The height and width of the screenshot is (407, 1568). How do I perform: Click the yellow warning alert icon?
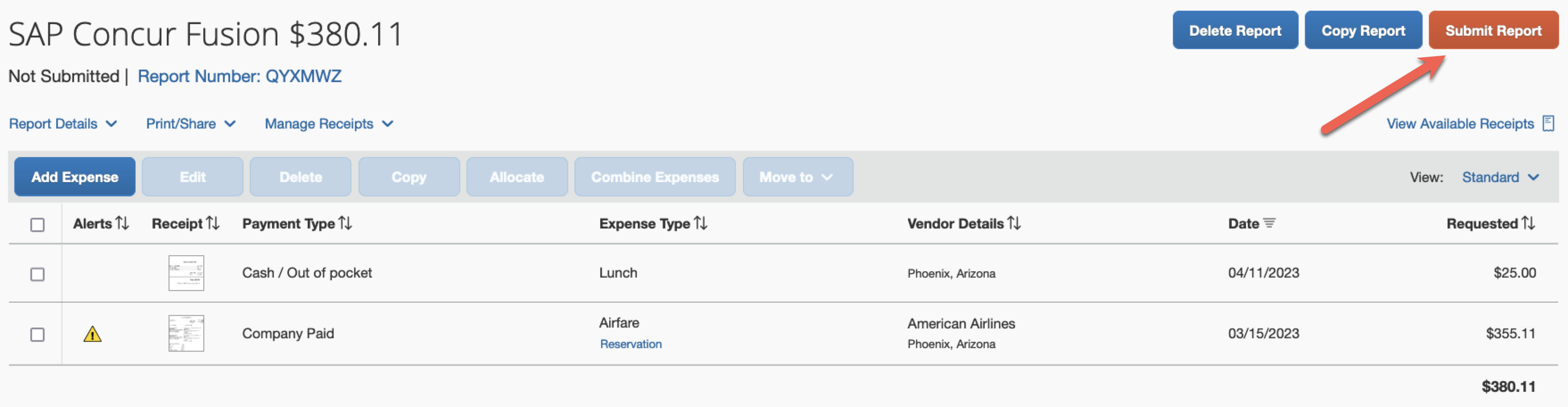(92, 334)
